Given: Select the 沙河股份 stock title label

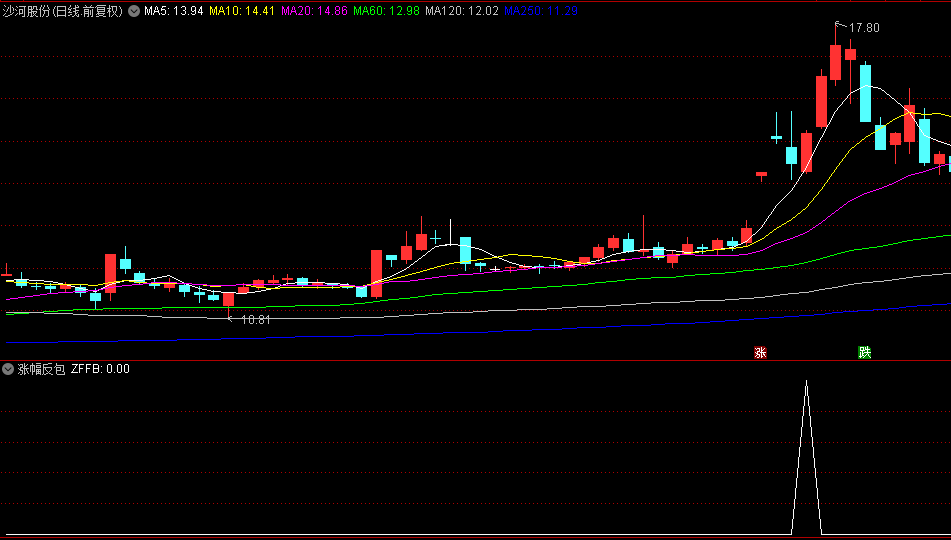Looking at the screenshot, I should pos(62,11).
